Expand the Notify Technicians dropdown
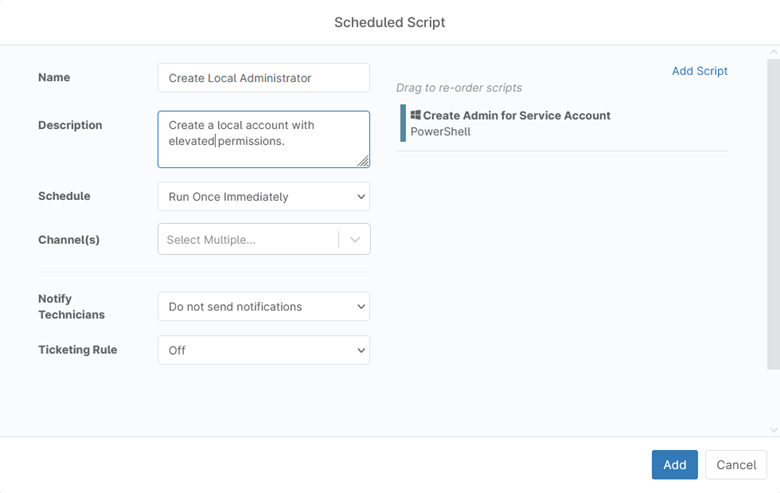780x493 pixels. [263, 307]
